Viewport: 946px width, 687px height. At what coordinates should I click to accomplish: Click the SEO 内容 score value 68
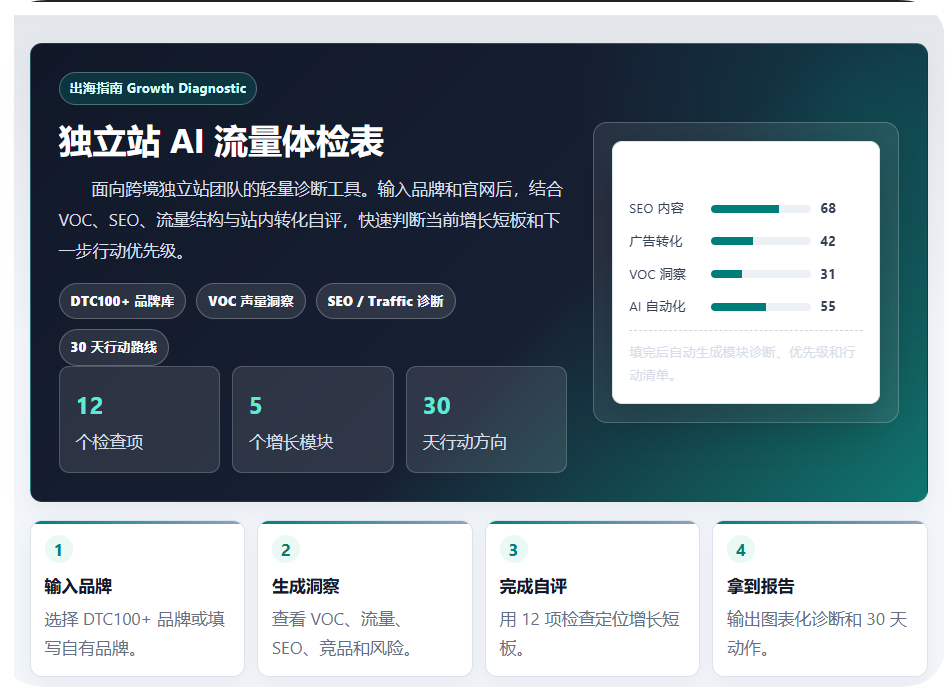(828, 209)
